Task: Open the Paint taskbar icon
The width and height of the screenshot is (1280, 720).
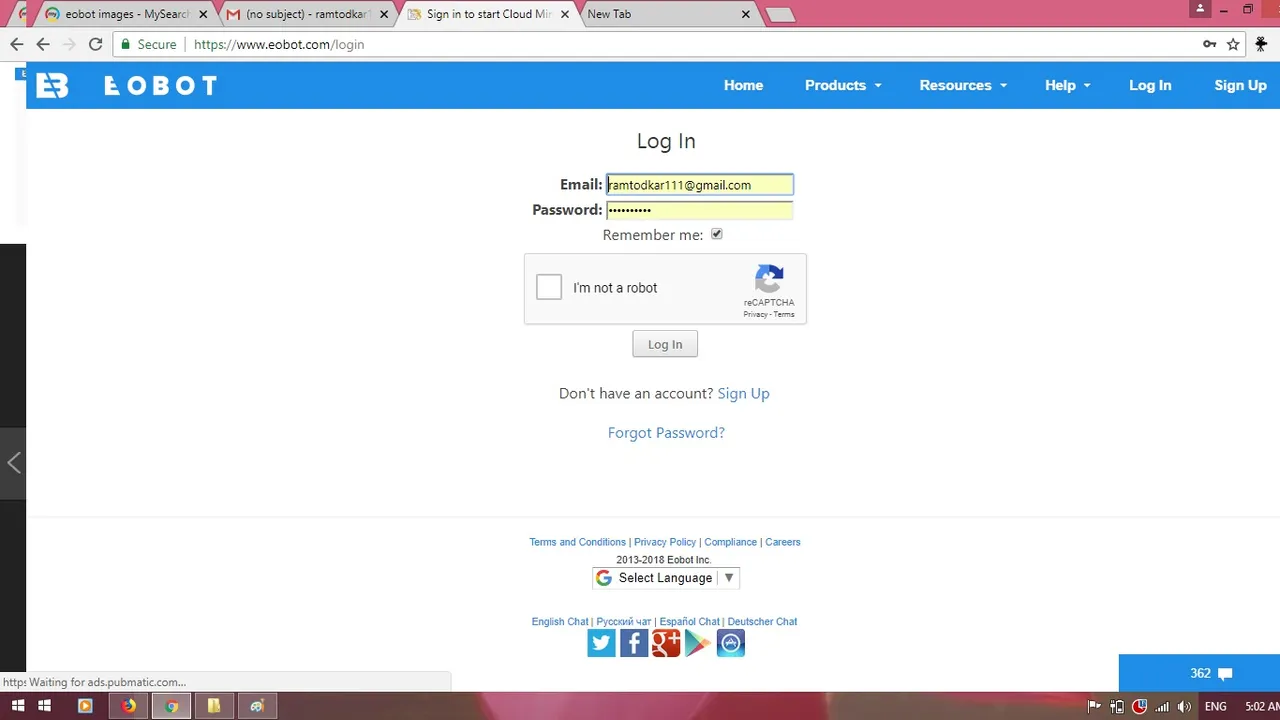Action: (257, 706)
